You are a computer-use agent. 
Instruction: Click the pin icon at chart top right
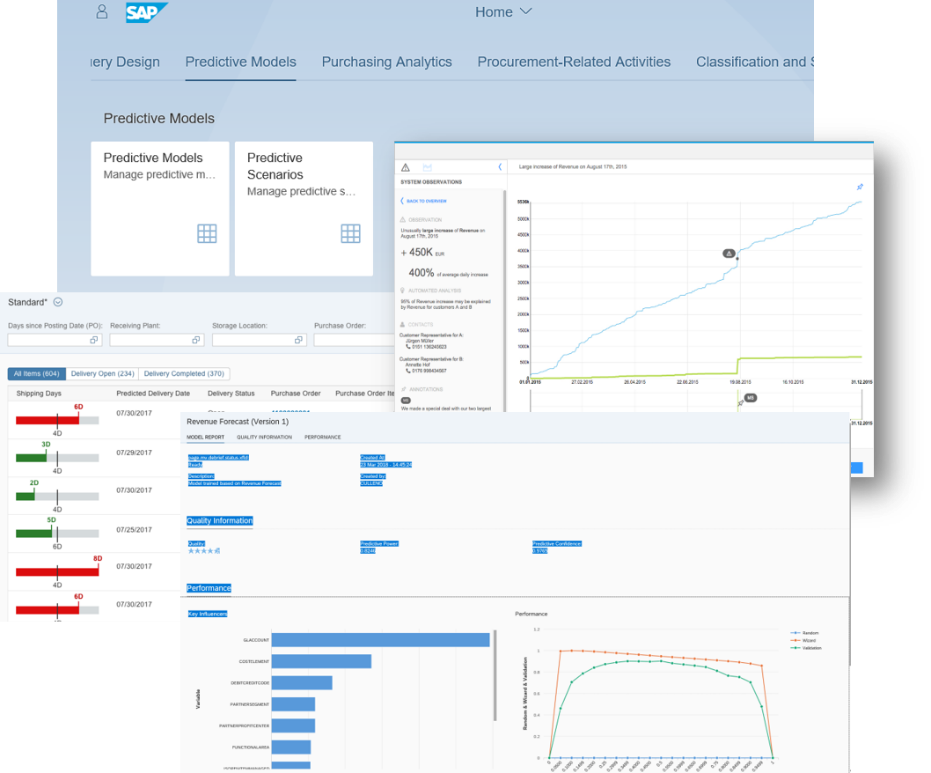click(x=860, y=187)
